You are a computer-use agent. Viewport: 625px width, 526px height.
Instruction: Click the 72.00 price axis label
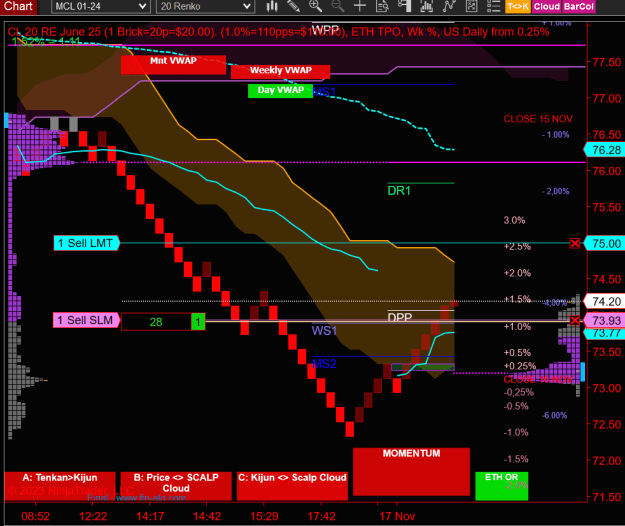[x=607, y=461]
